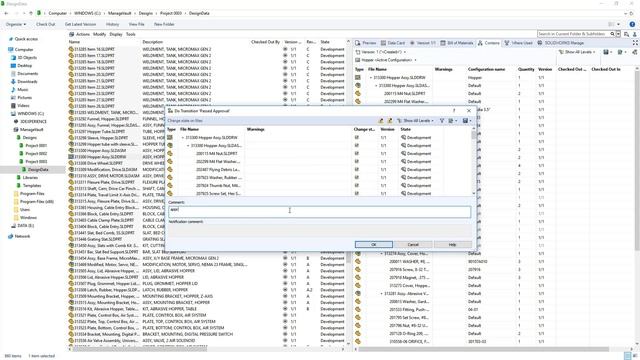Toggle change state checkbox for 200115 M4 Nut

pos(357,153)
